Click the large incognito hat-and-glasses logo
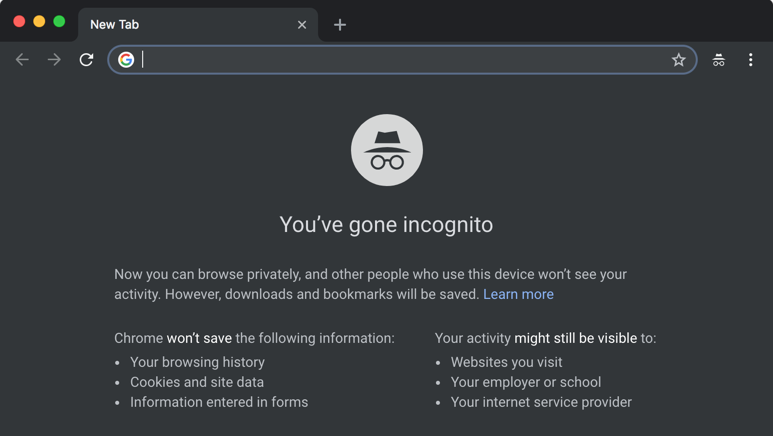773x436 pixels. tap(386, 150)
